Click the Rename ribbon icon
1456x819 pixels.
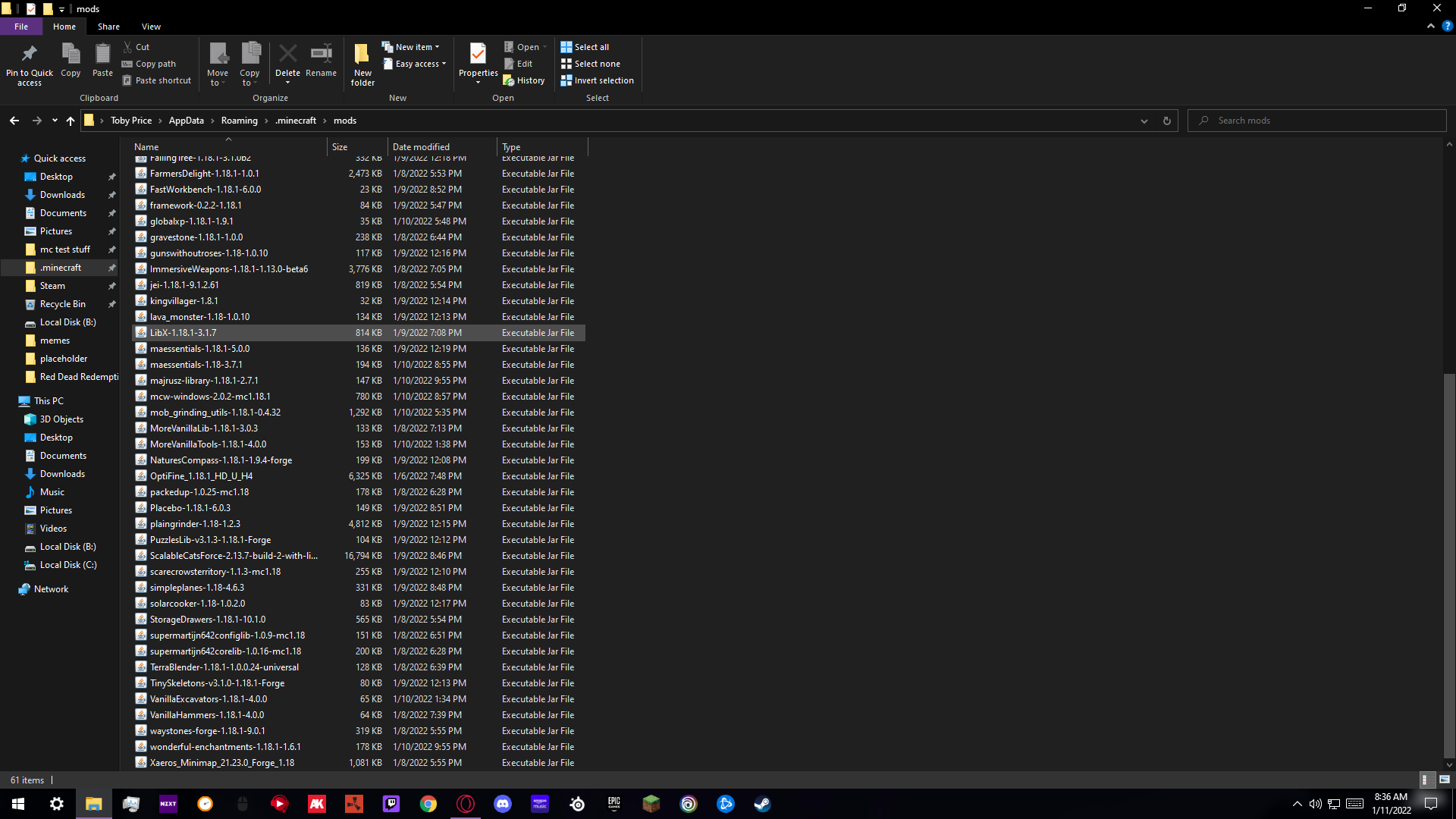pos(322,54)
